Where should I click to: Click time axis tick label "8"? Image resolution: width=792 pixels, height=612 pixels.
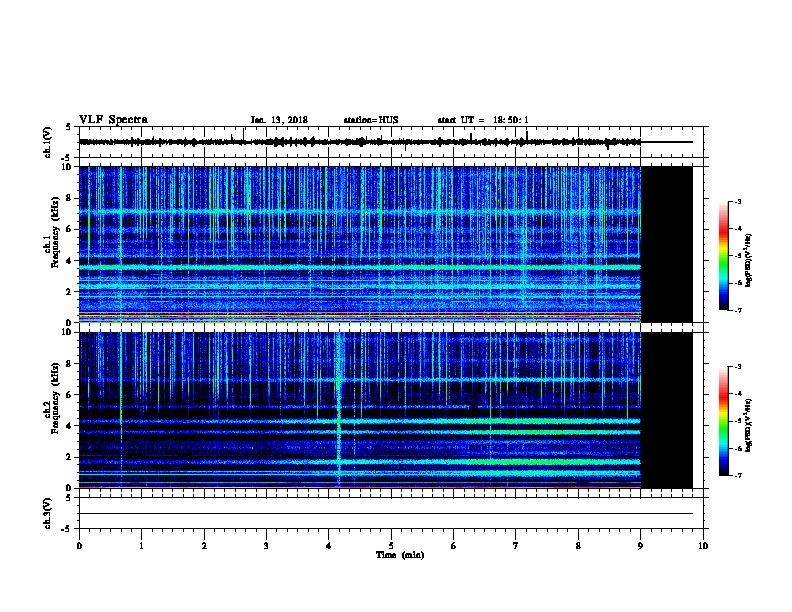578,545
